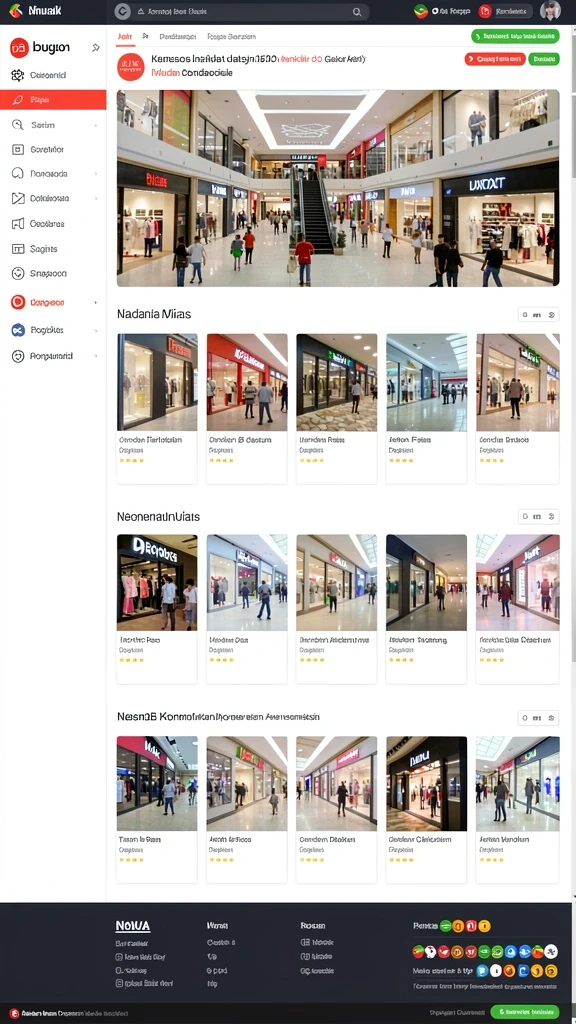Click the Nnuaik logo in top bar
The width and height of the screenshot is (576, 1024).
click(x=35, y=10)
